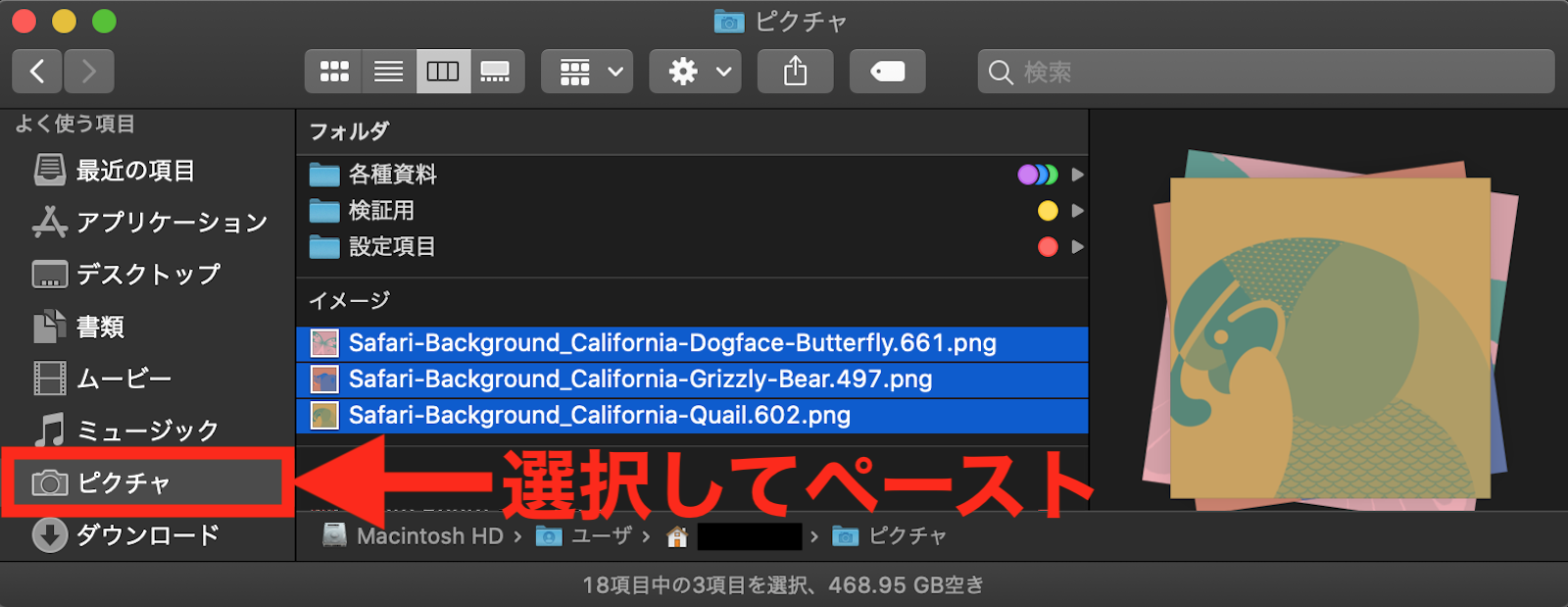Viewport: 1568px width, 607px height.
Task: Go forward with the right chevron button
Action: pyautogui.click(x=89, y=72)
